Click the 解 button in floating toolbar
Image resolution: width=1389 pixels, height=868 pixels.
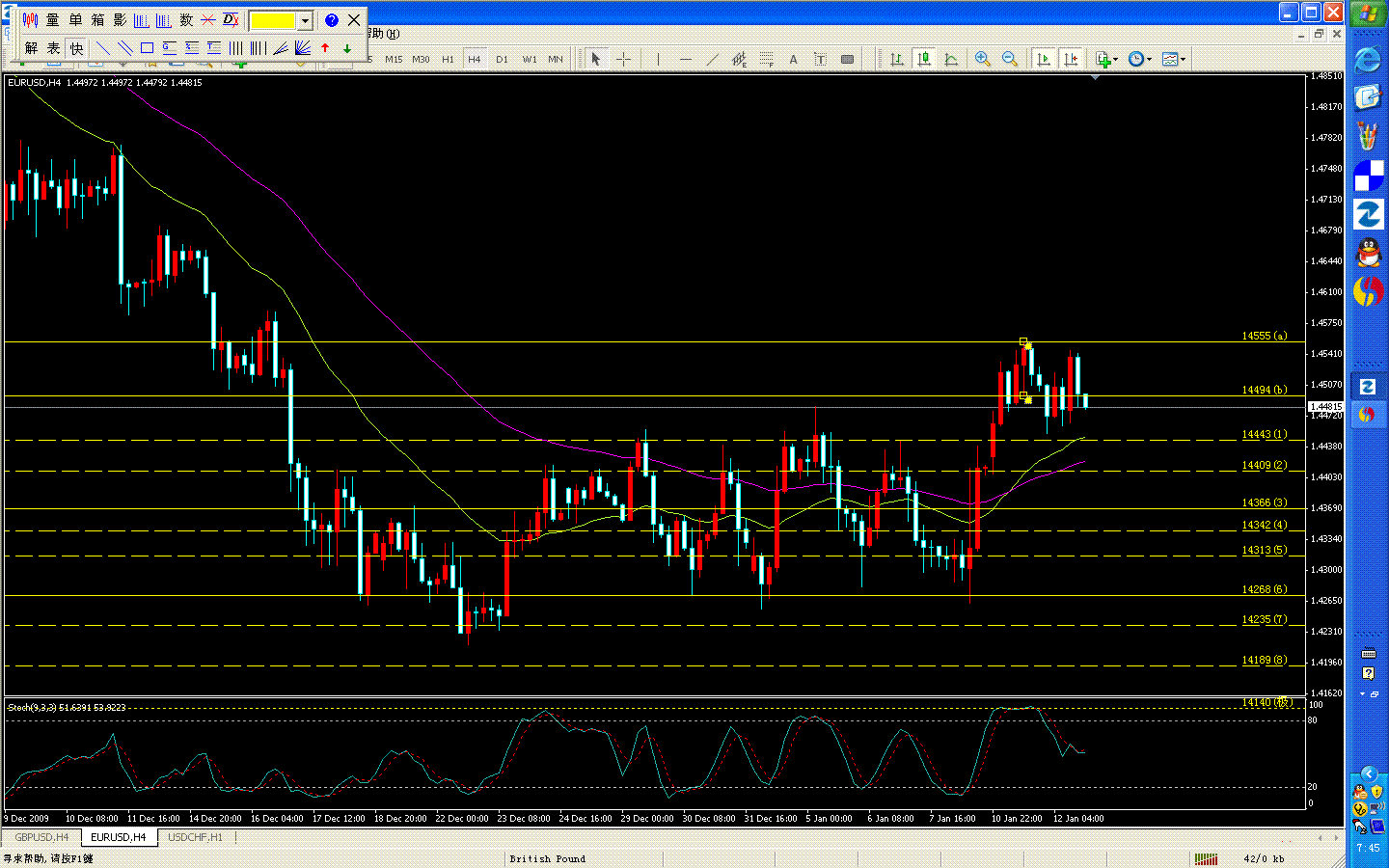click(31, 48)
